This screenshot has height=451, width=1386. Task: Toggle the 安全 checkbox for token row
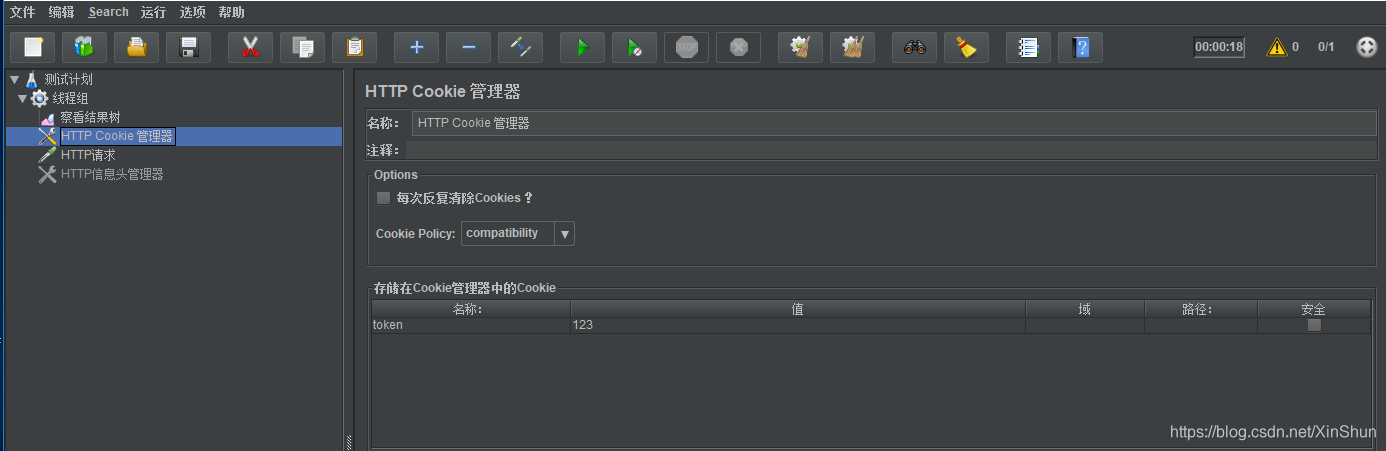(1314, 325)
